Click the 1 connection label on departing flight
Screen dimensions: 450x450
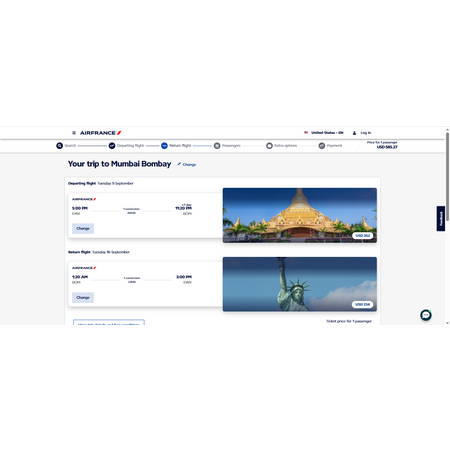point(131,209)
